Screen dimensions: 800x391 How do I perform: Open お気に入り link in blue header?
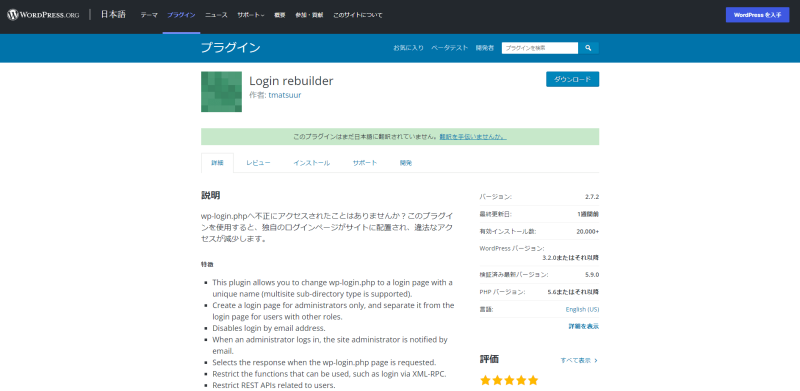[x=408, y=48]
